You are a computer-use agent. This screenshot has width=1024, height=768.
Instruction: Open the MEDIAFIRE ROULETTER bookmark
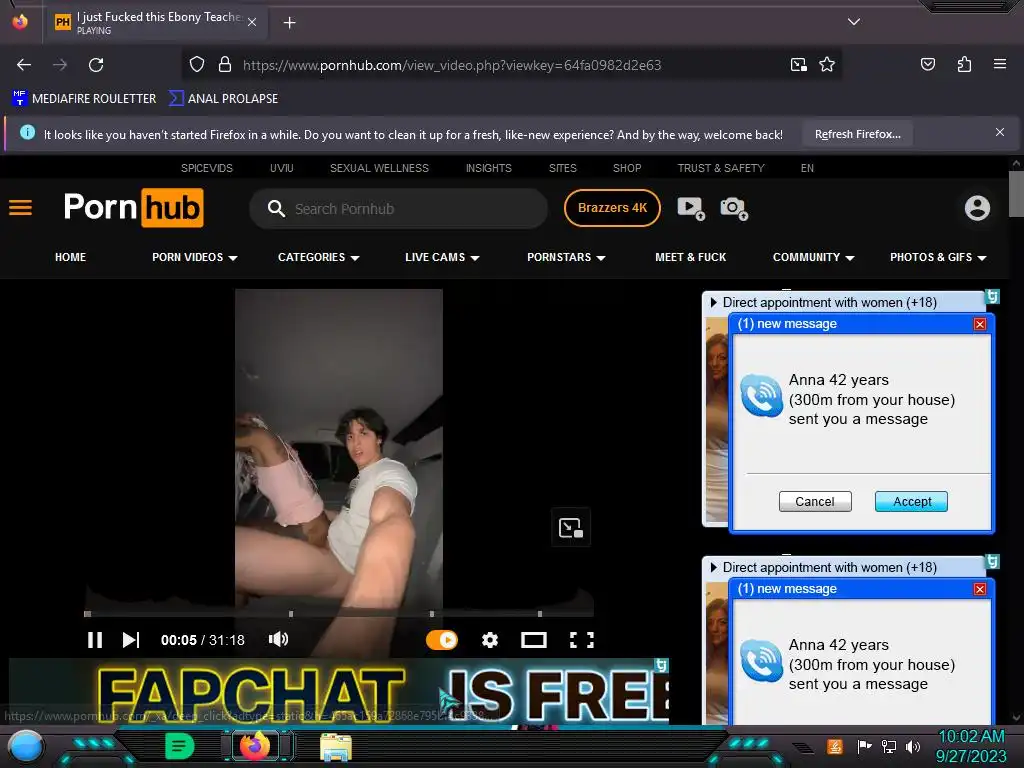(x=84, y=99)
